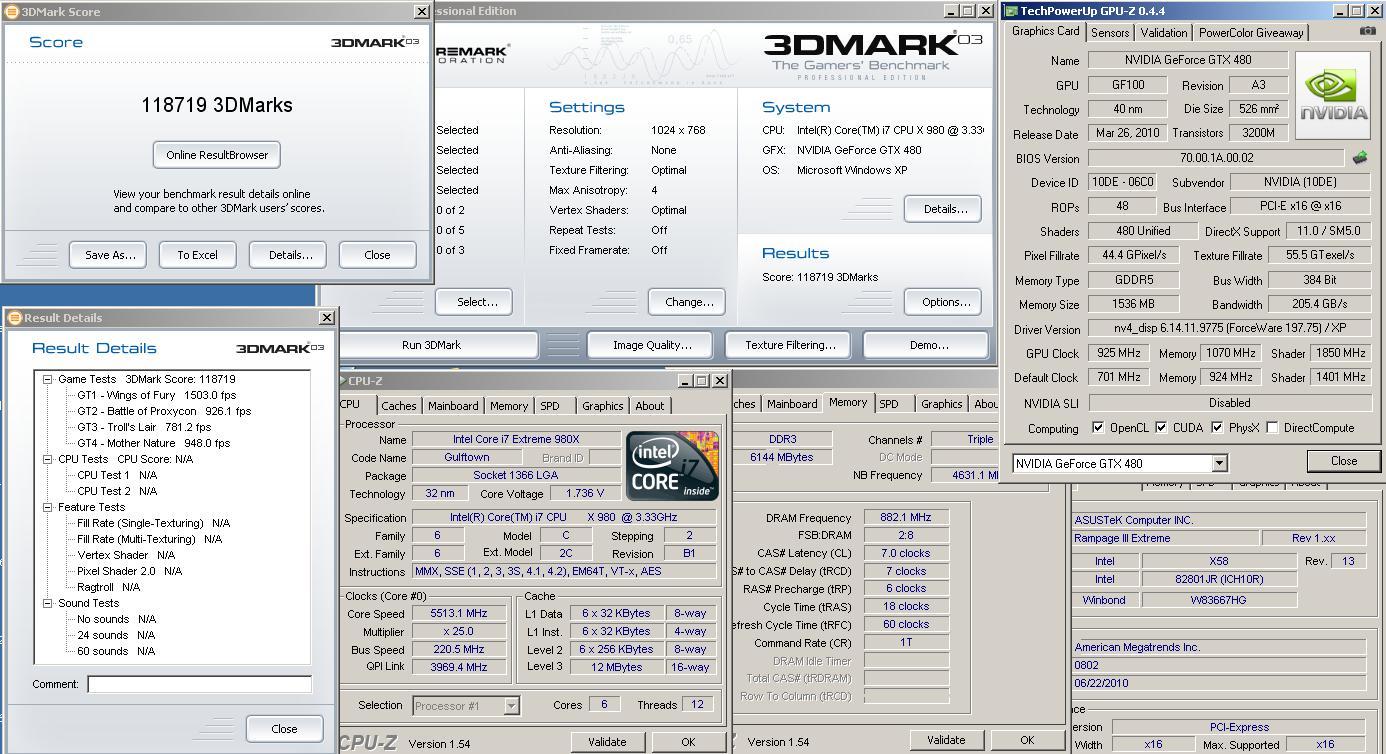Click the BIOS Version field 70.00.1A.00.02

(x=1216, y=158)
